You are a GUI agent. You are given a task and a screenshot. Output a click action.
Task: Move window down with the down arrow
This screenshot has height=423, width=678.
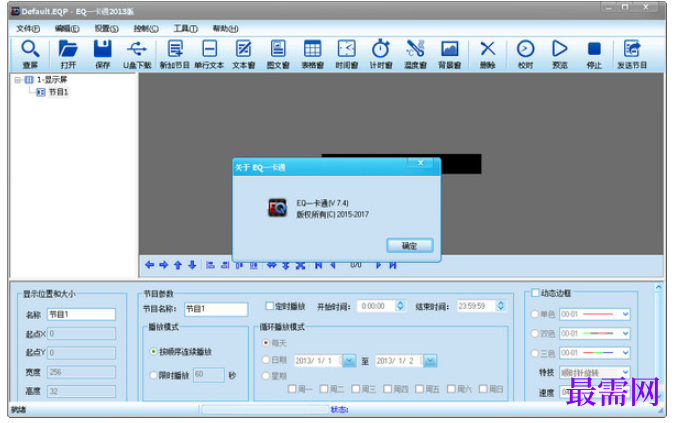pyautogui.click(x=192, y=265)
